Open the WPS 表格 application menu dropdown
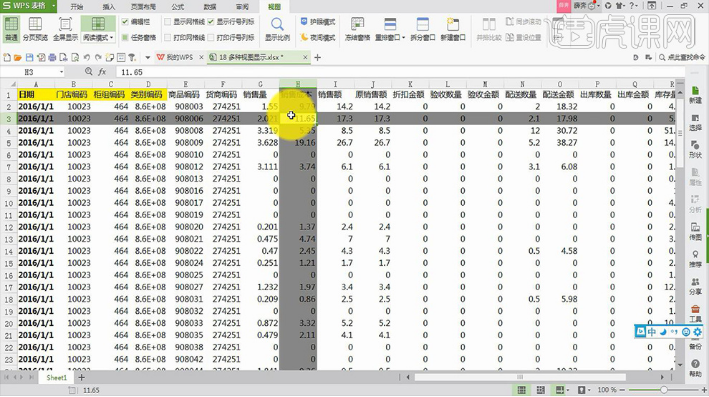The image size is (709, 397). point(54,6)
